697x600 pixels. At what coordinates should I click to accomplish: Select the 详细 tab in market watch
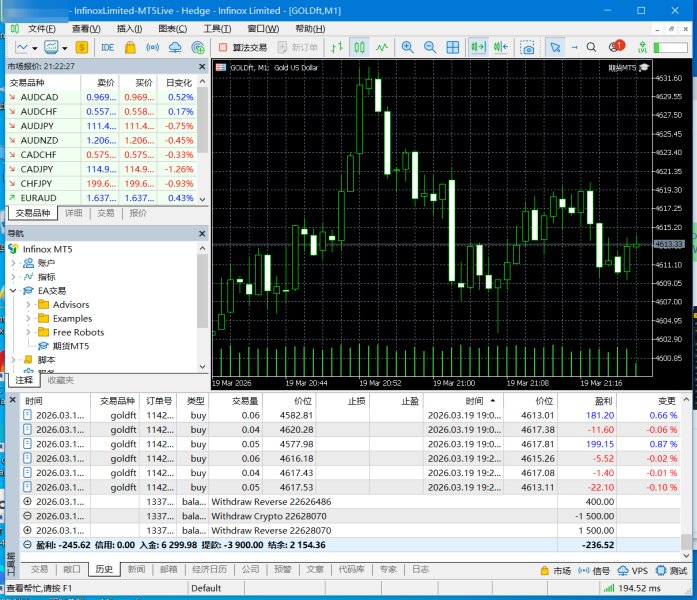coord(74,213)
